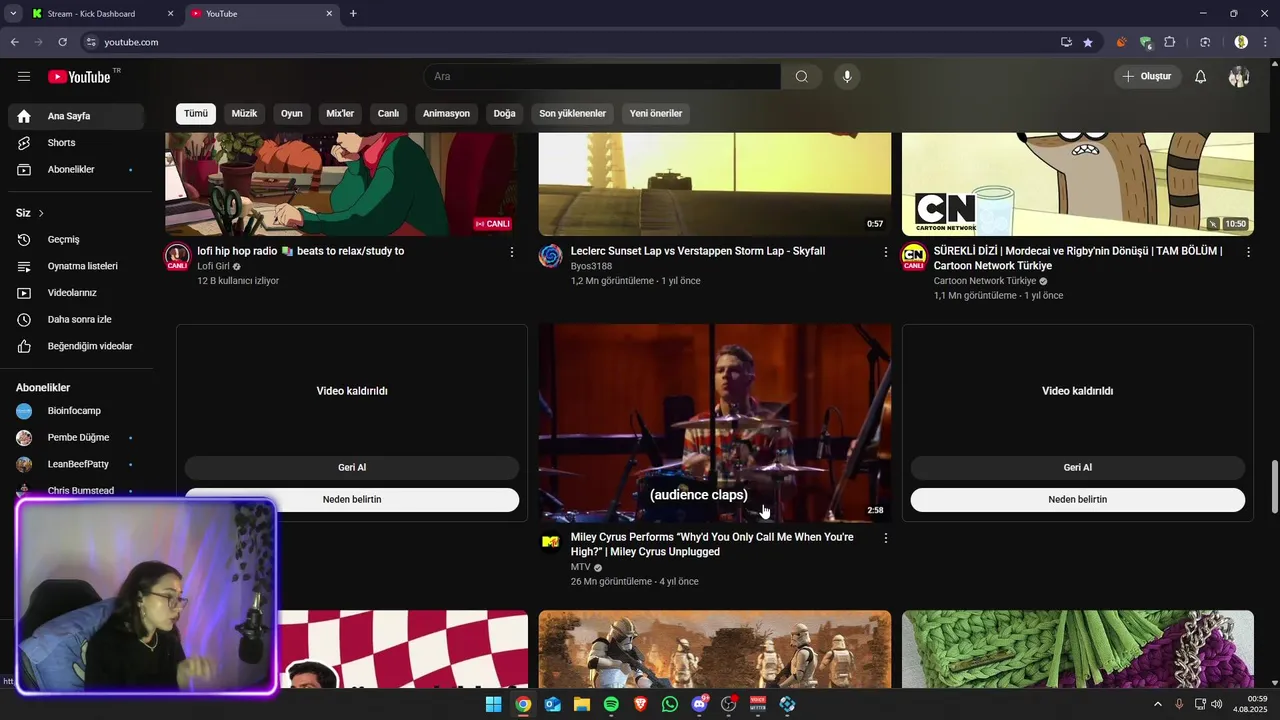Screen dimensions: 1280x720
Task: Click Geri Al on the right removed video
Action: (1078, 468)
